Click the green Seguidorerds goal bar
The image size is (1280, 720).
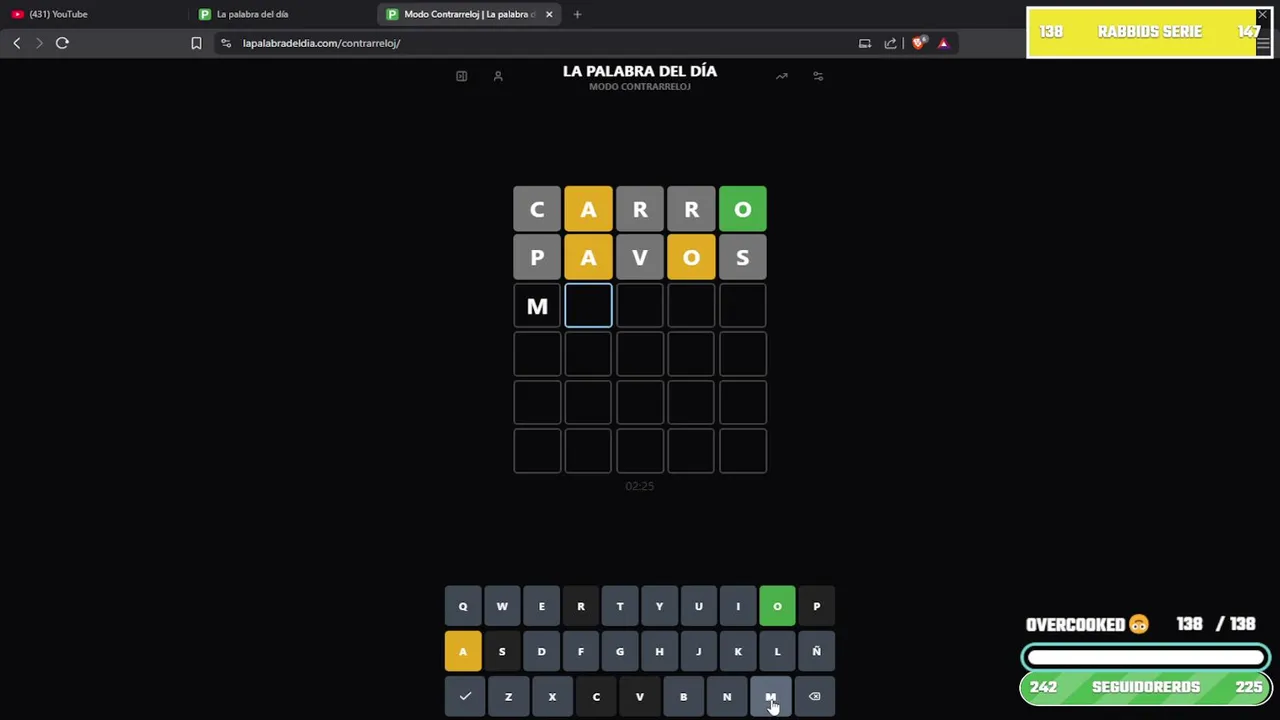(x=1146, y=687)
